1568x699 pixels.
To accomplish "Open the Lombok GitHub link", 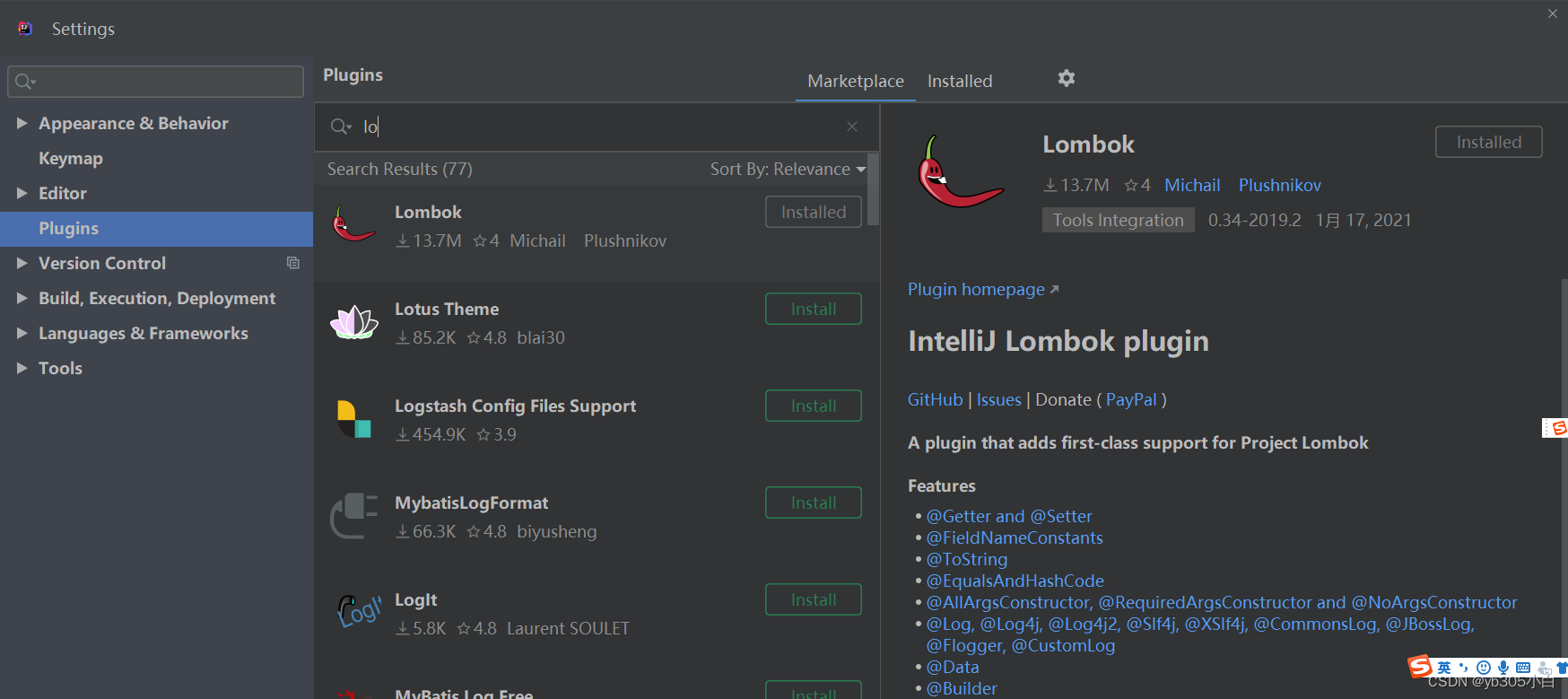I will 935,399.
